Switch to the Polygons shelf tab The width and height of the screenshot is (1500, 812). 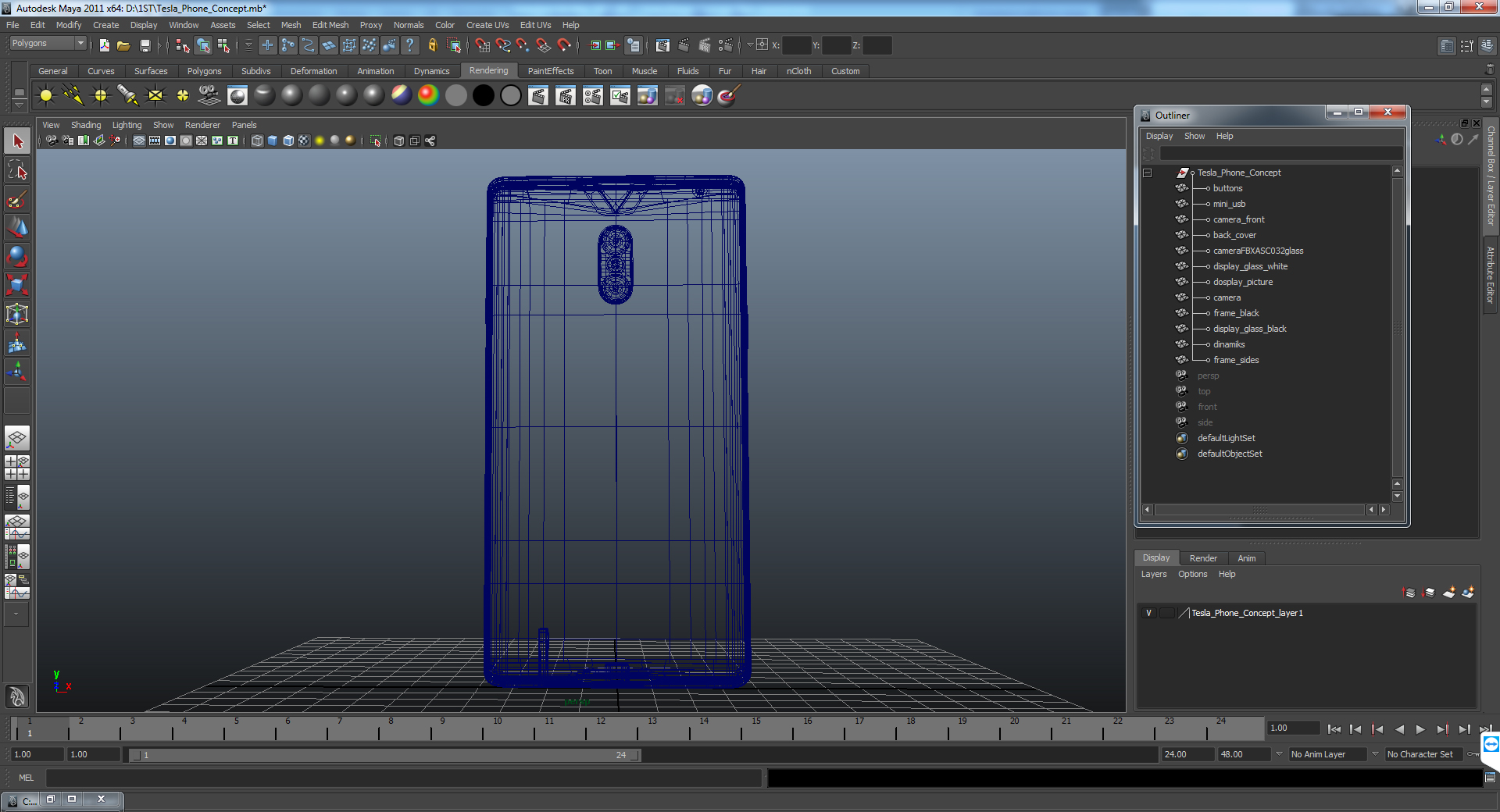204,71
